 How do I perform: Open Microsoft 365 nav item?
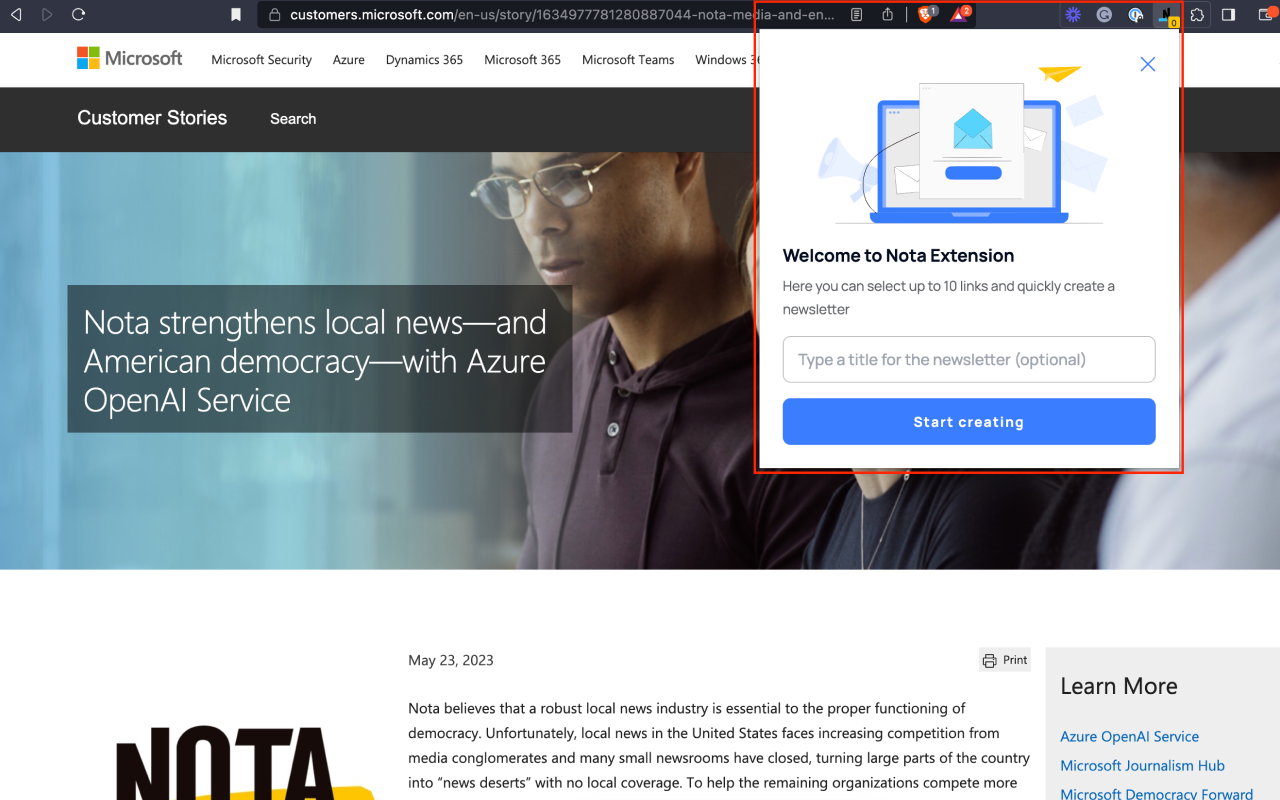click(523, 60)
